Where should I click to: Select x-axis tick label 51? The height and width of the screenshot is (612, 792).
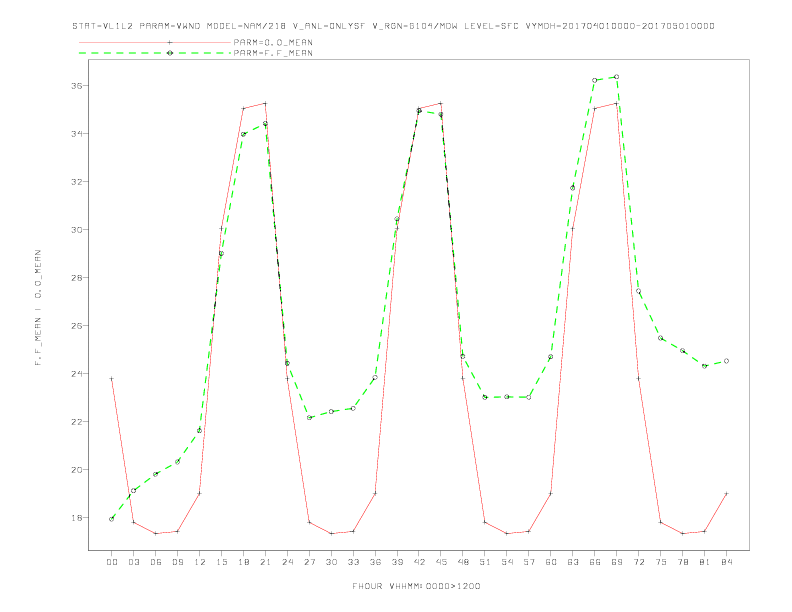pos(485,562)
